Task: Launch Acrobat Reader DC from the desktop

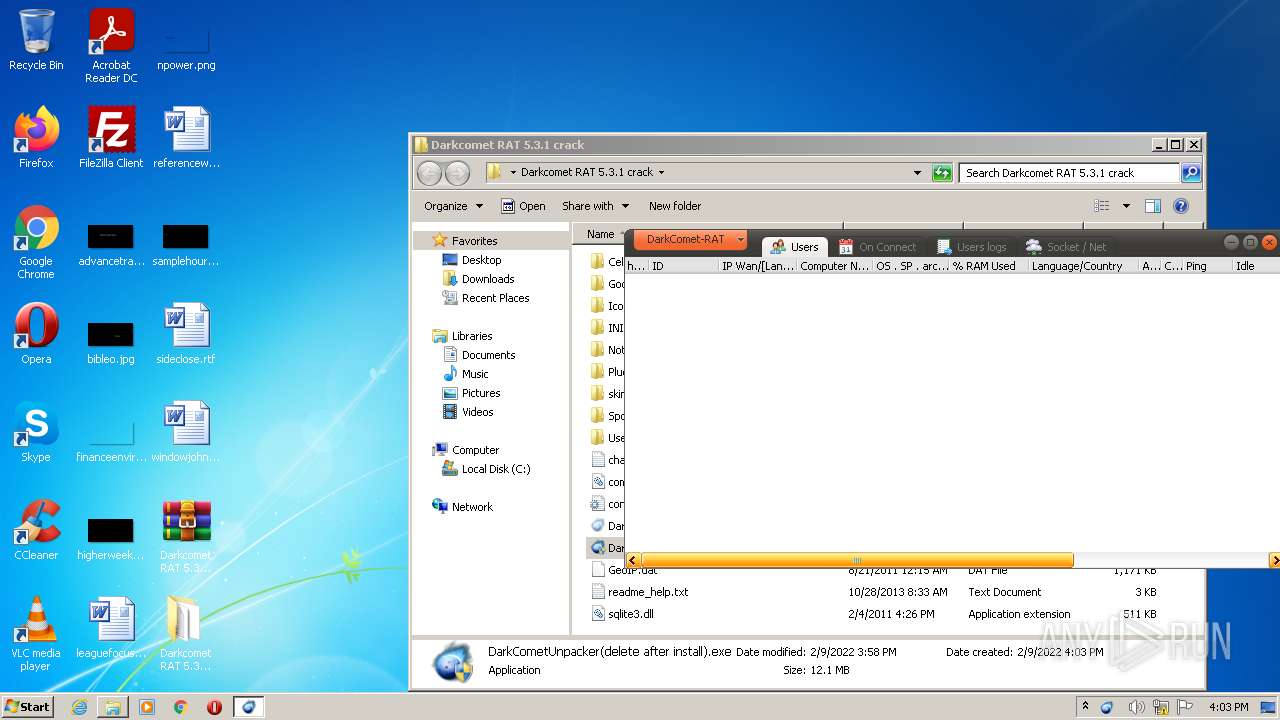Action: (x=111, y=46)
